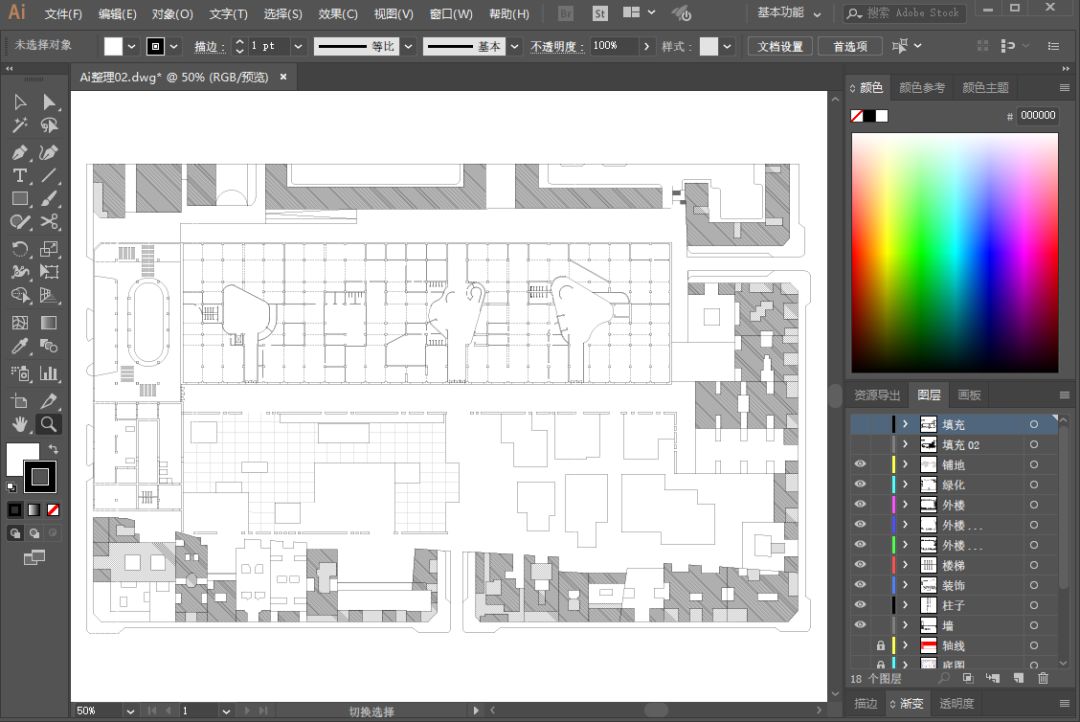
Task: Hide the 铺地 layer
Action: 860,465
